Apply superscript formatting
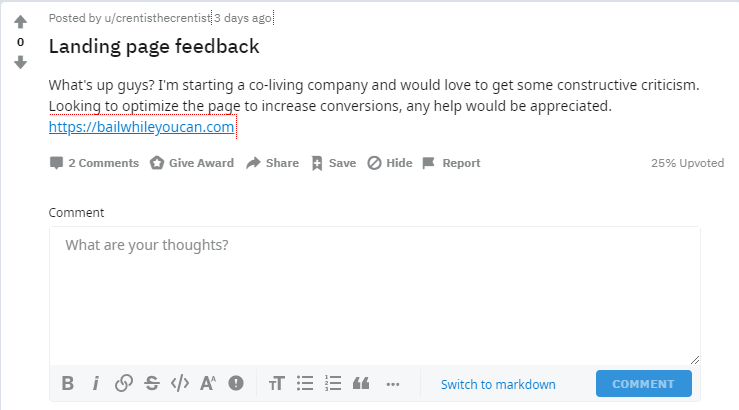Viewport: 739px width, 410px height. (208, 383)
